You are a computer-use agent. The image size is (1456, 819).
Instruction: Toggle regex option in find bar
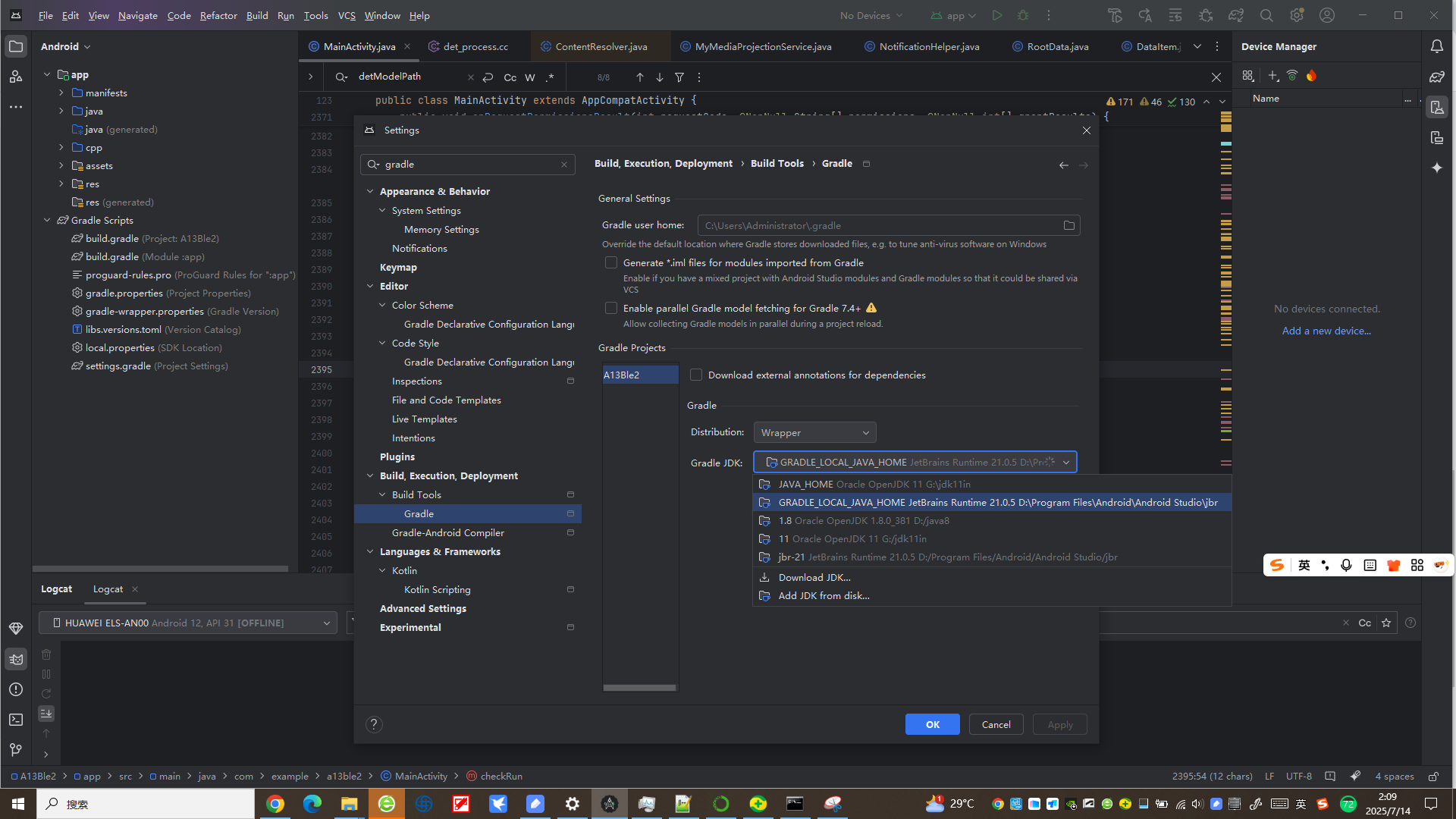point(550,77)
